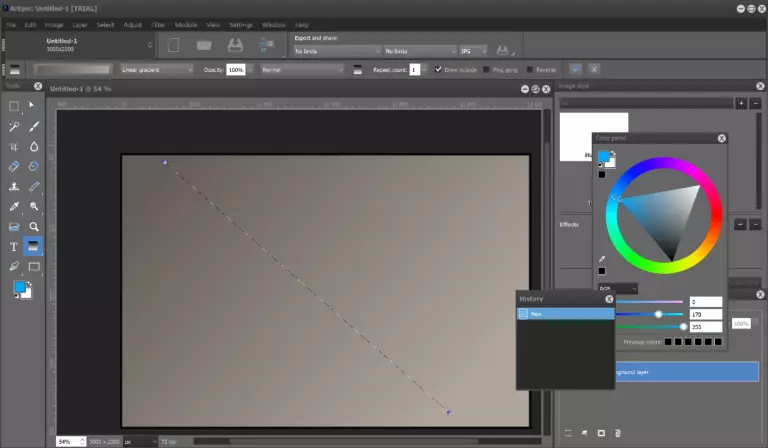This screenshot has width=768, height=448.
Task: Select the move arrow tool
Action: [32, 105]
